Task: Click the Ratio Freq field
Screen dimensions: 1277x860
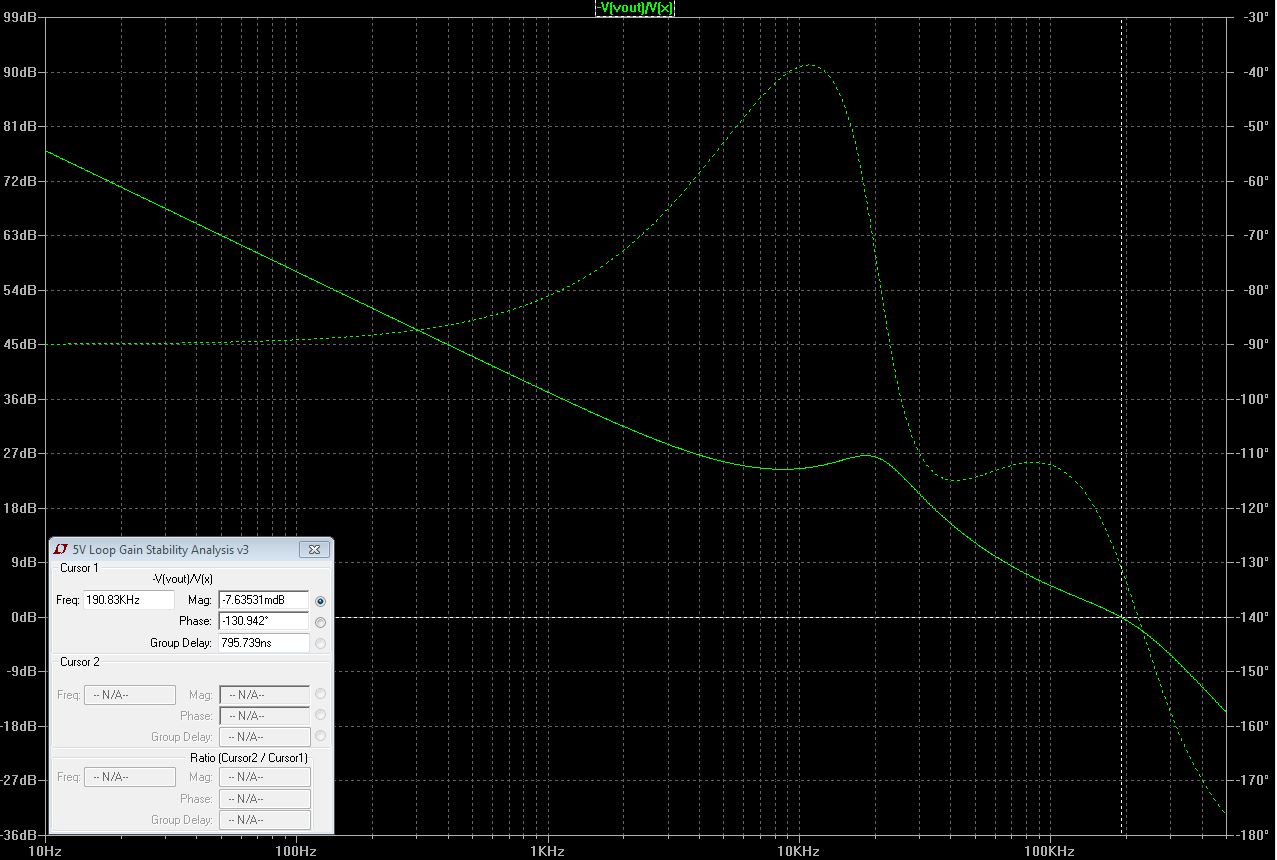Action: tap(129, 777)
